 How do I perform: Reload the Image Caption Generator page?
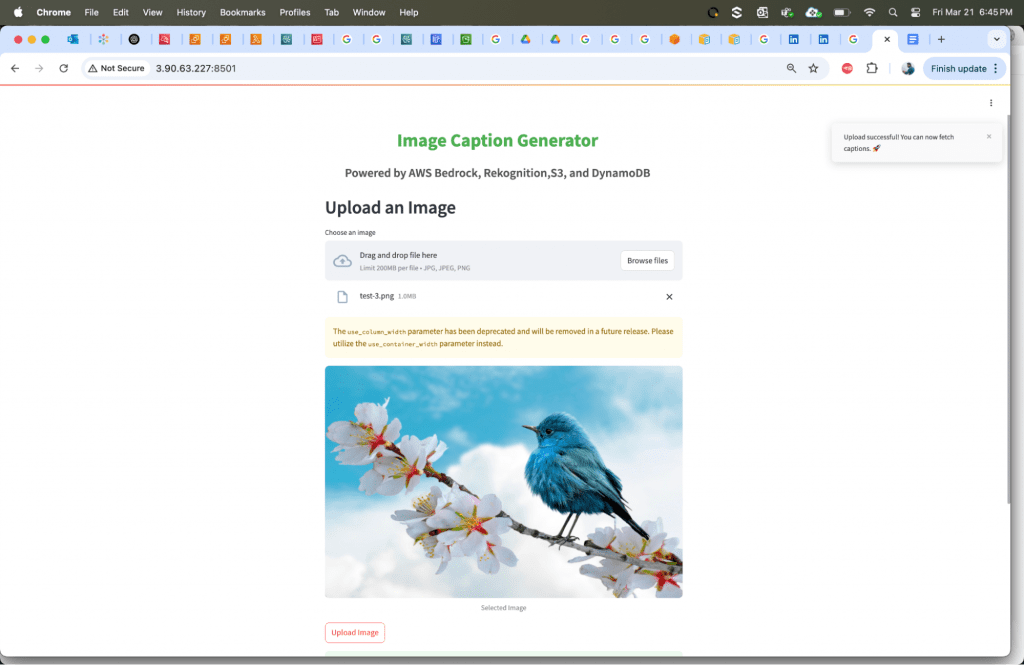point(63,68)
